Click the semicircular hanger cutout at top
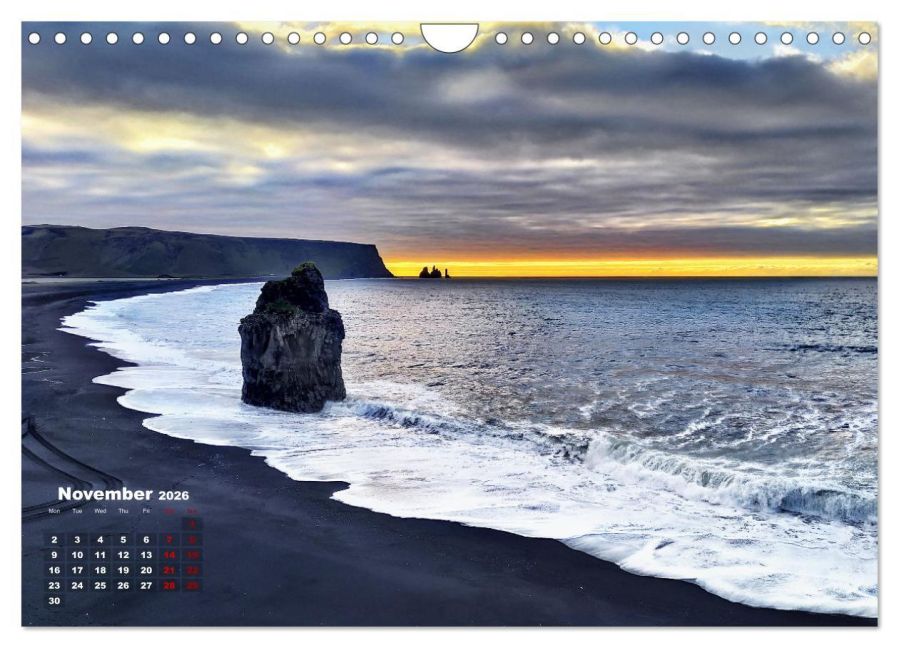Viewport: 899px width, 648px height. coord(450,37)
